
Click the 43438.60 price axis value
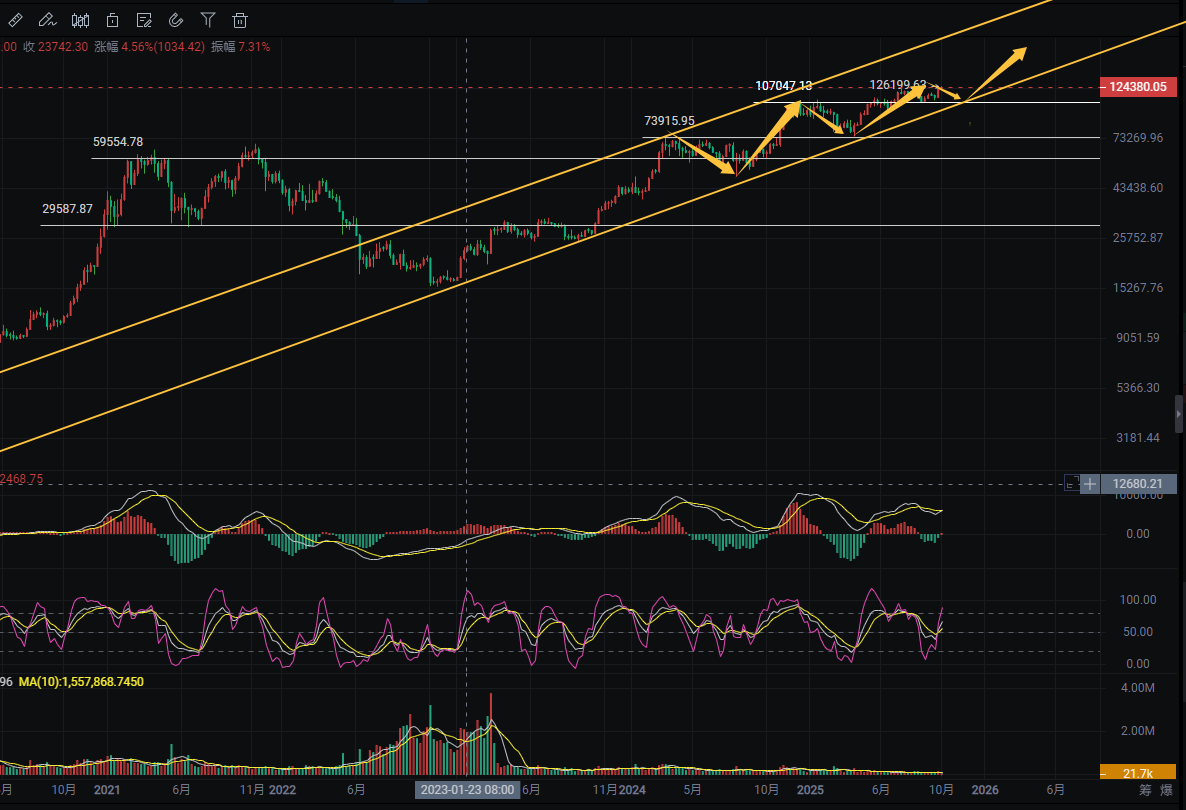1138,188
